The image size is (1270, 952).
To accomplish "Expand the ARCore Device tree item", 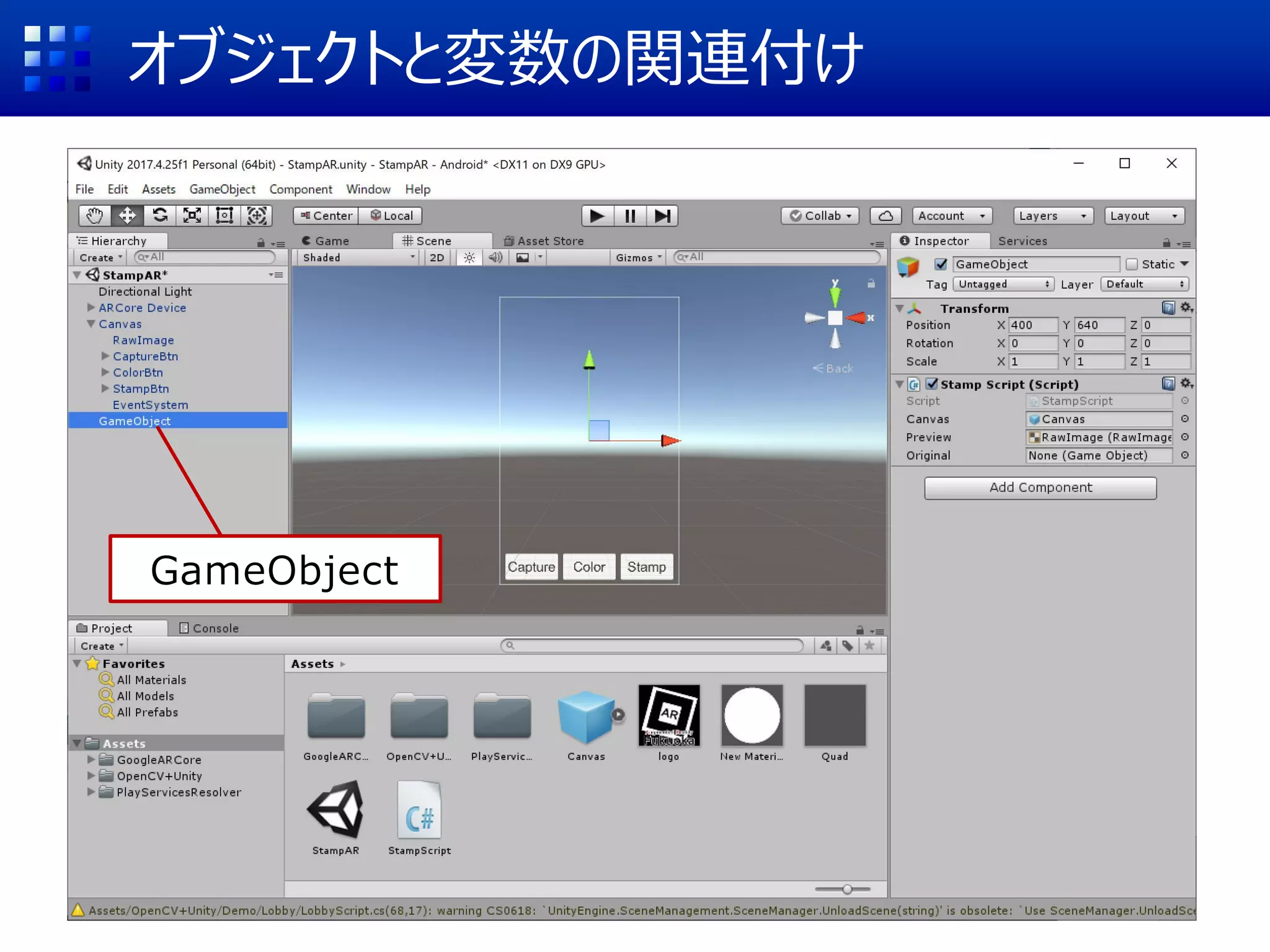I will 91,307.
